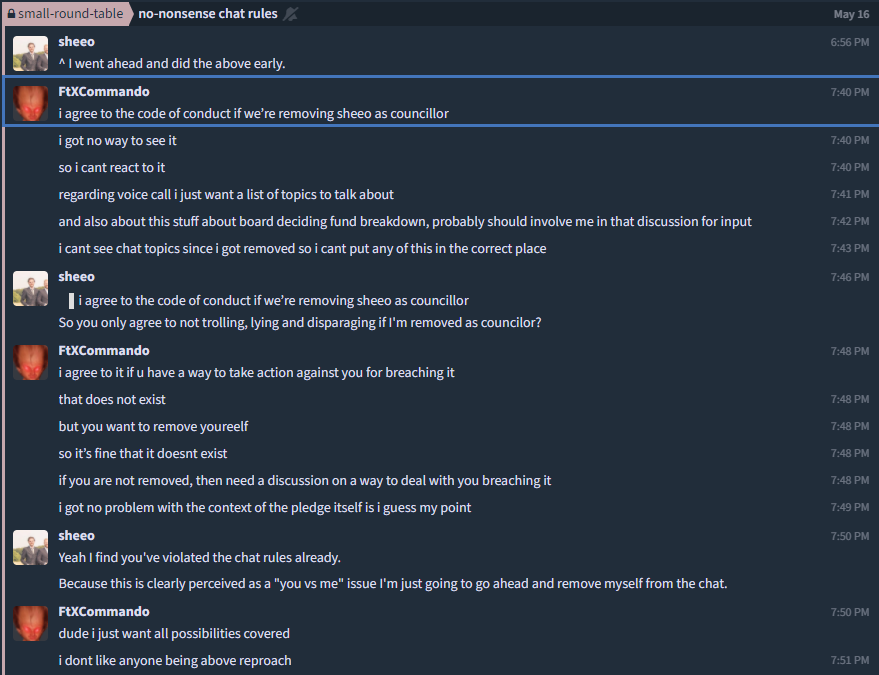
Task: Click sender name sheeo at 6:56 PM
Action: 76,41
